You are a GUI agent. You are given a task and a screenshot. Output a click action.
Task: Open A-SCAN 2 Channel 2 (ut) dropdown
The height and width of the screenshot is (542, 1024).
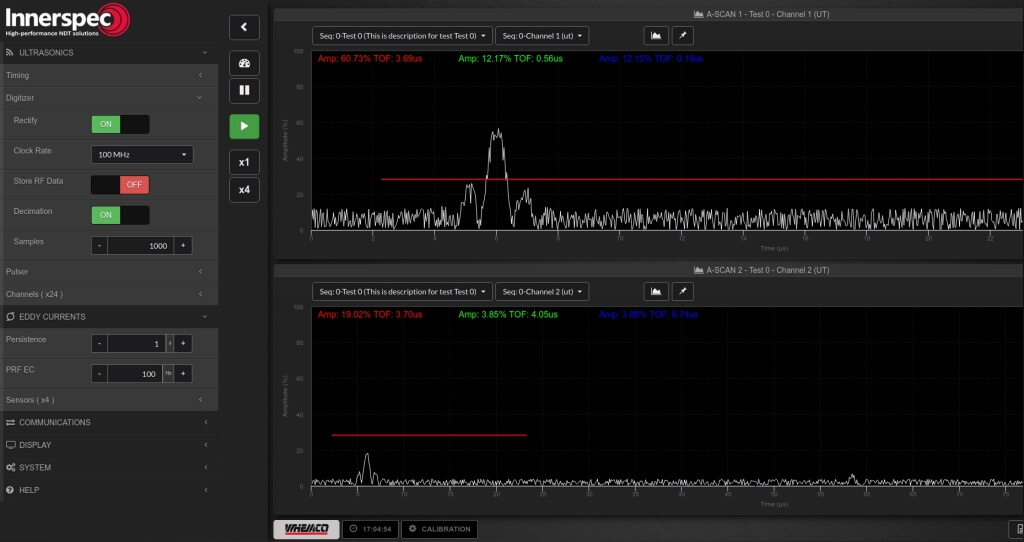tap(542, 292)
